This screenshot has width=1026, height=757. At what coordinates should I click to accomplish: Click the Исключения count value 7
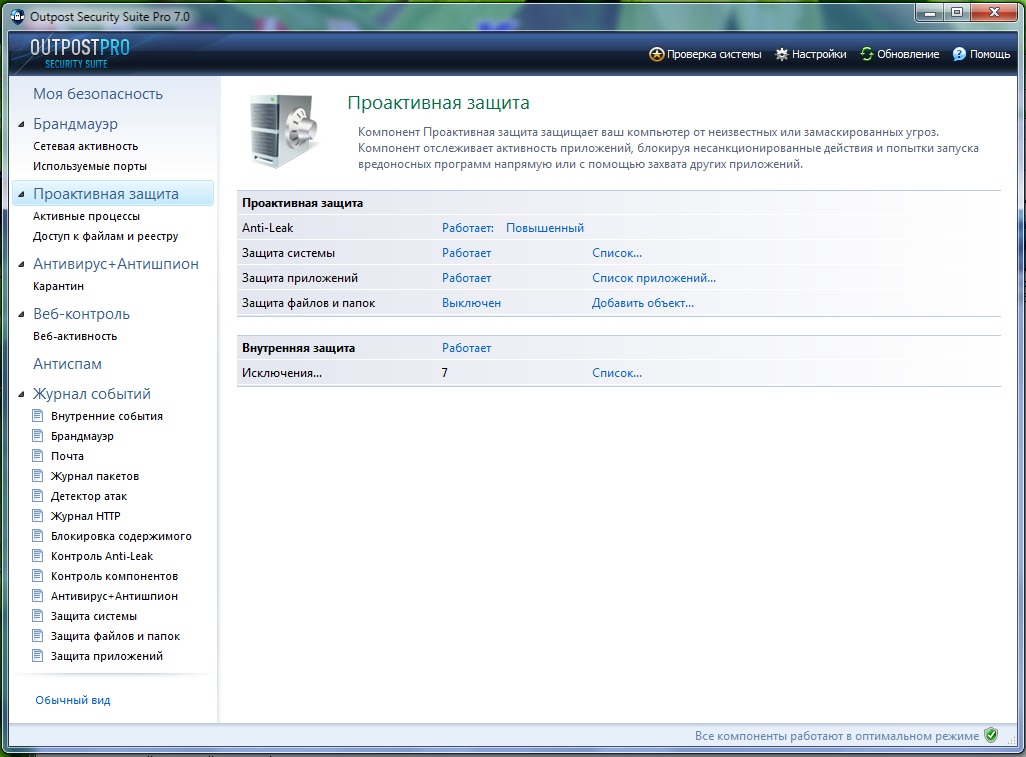[445, 373]
